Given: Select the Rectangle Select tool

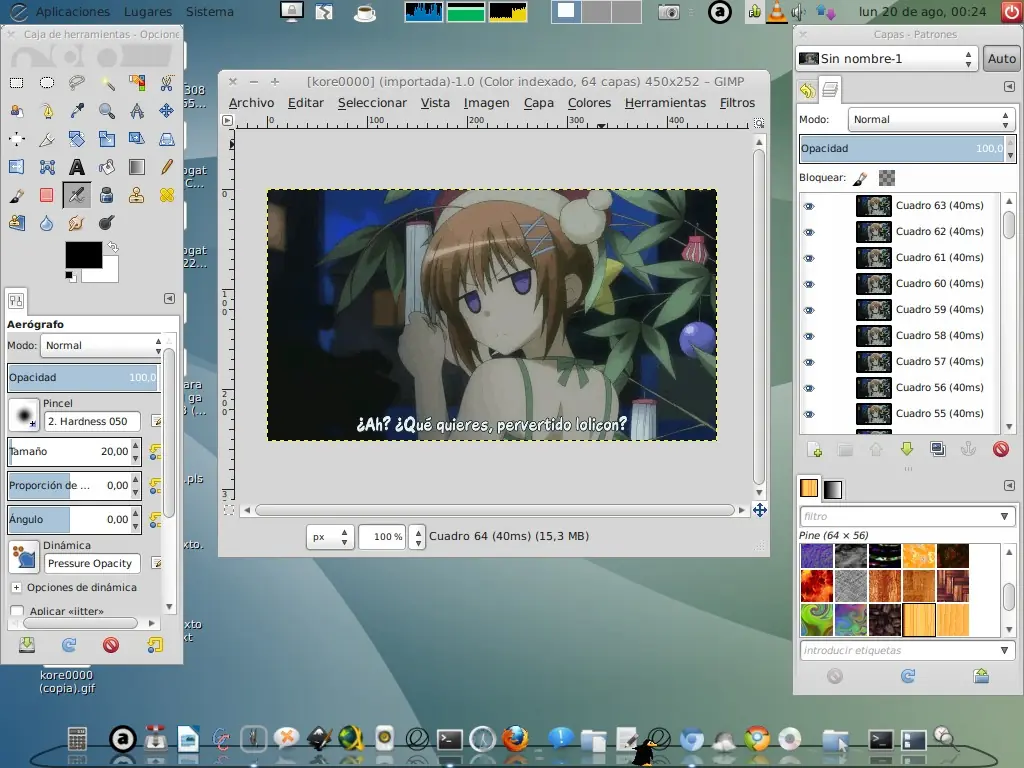Looking at the screenshot, I should click(x=17, y=83).
